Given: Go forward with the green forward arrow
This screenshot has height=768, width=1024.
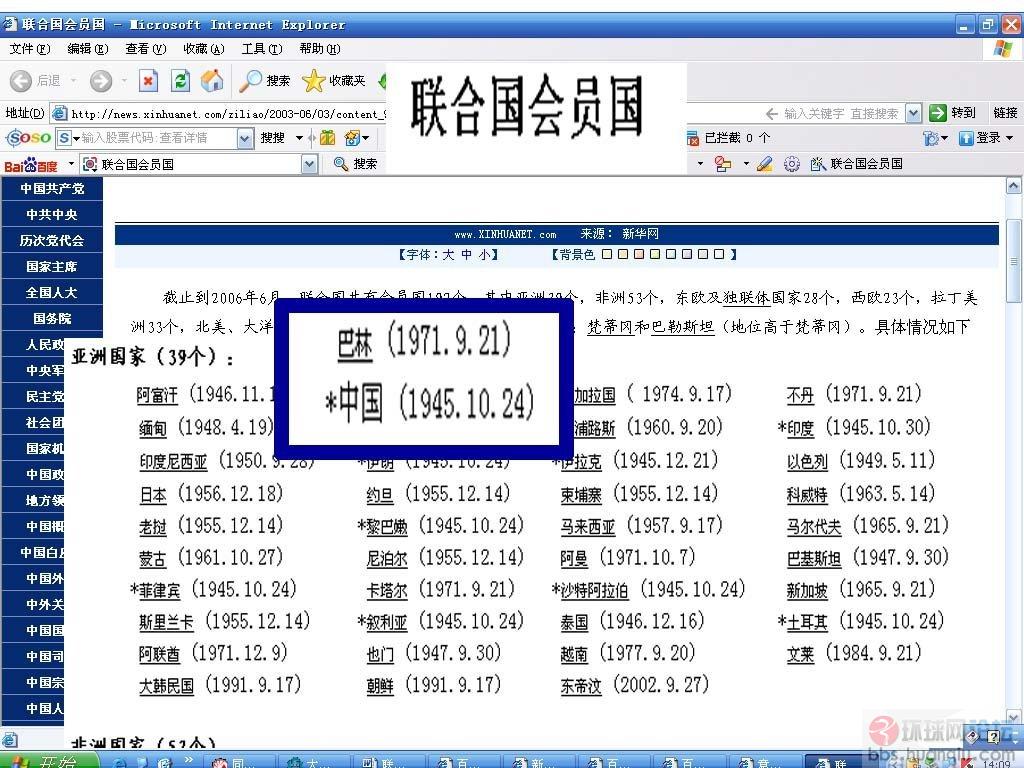Looking at the screenshot, I should (x=101, y=81).
